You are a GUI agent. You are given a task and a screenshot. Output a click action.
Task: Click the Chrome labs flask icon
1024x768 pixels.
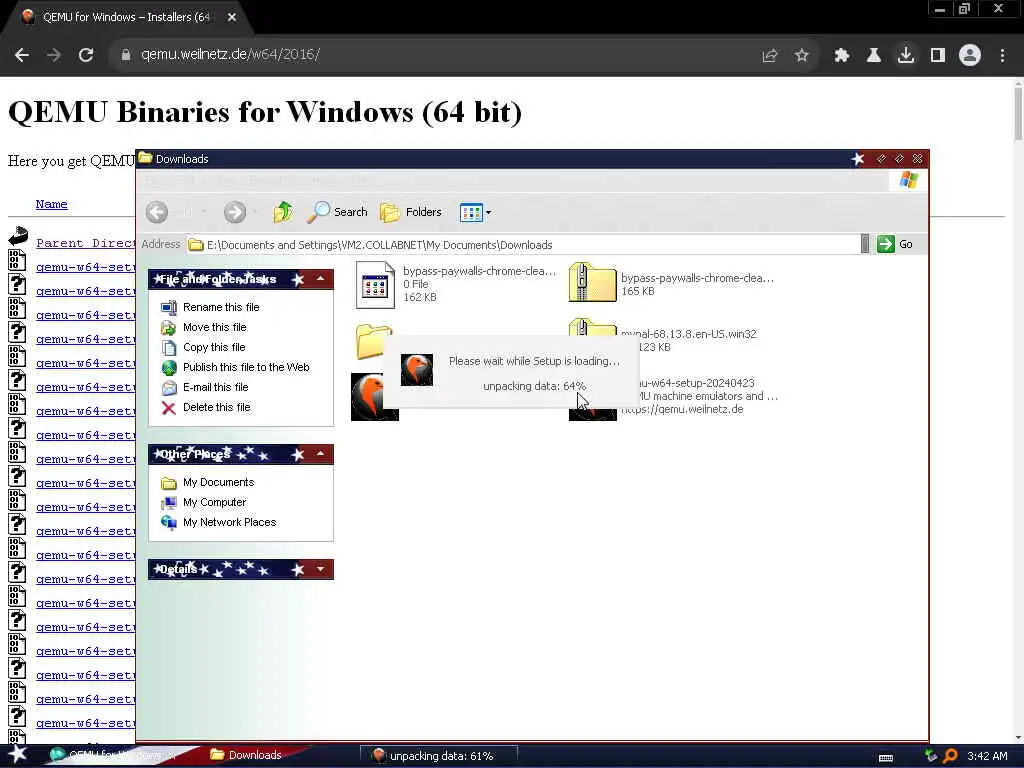pyautogui.click(x=874, y=56)
